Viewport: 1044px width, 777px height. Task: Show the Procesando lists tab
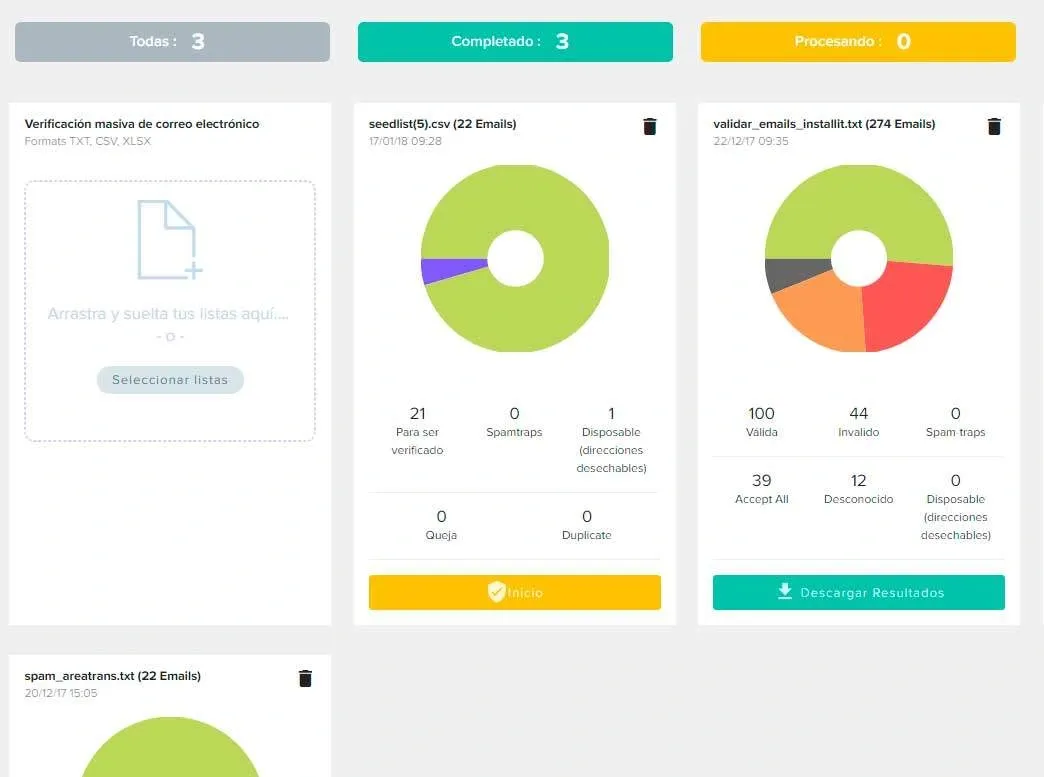click(858, 42)
